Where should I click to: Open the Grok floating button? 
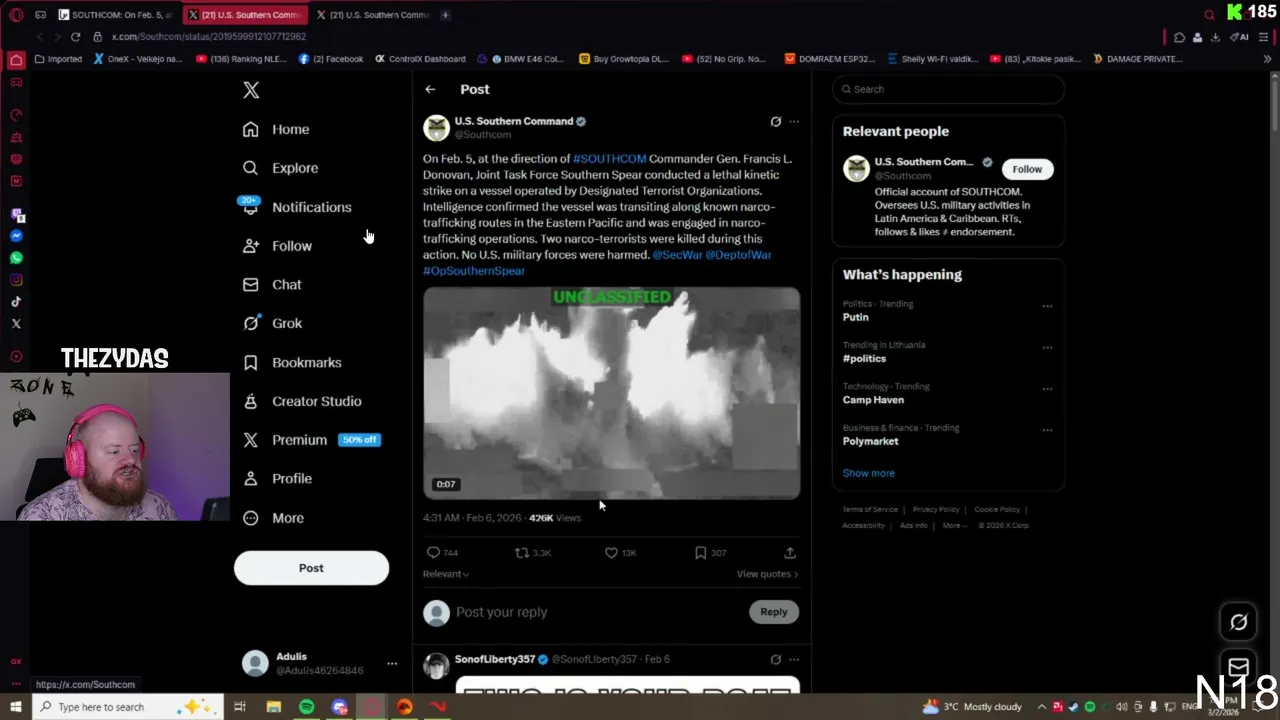click(1238, 622)
